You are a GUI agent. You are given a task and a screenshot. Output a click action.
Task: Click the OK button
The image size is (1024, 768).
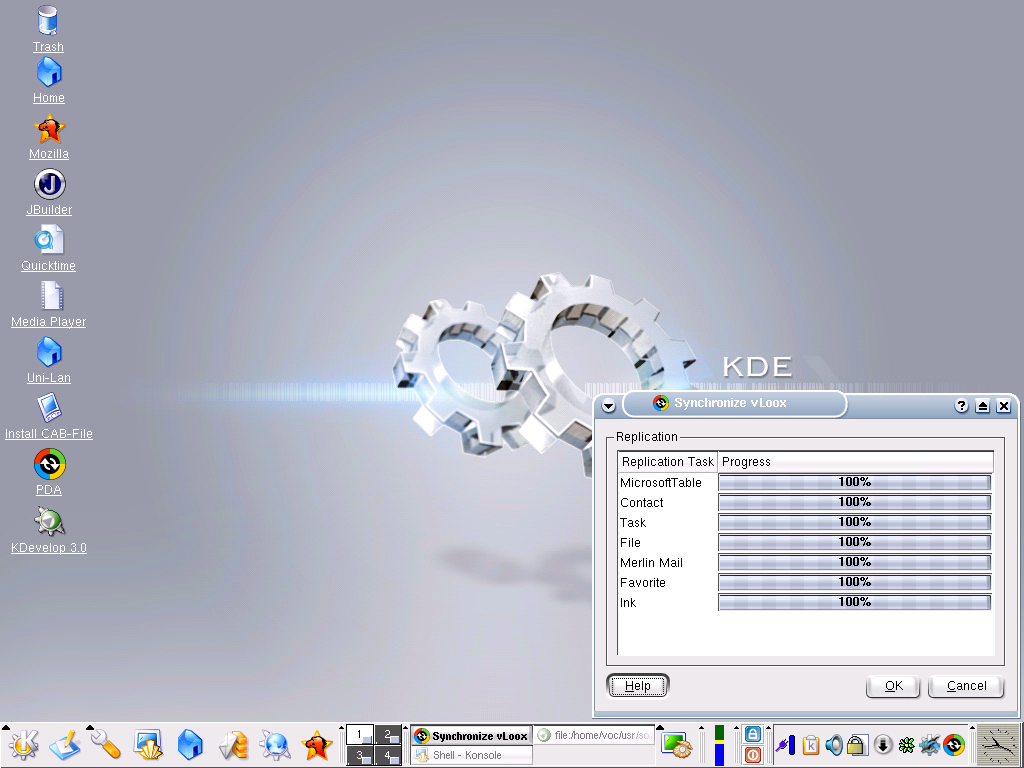coord(893,686)
